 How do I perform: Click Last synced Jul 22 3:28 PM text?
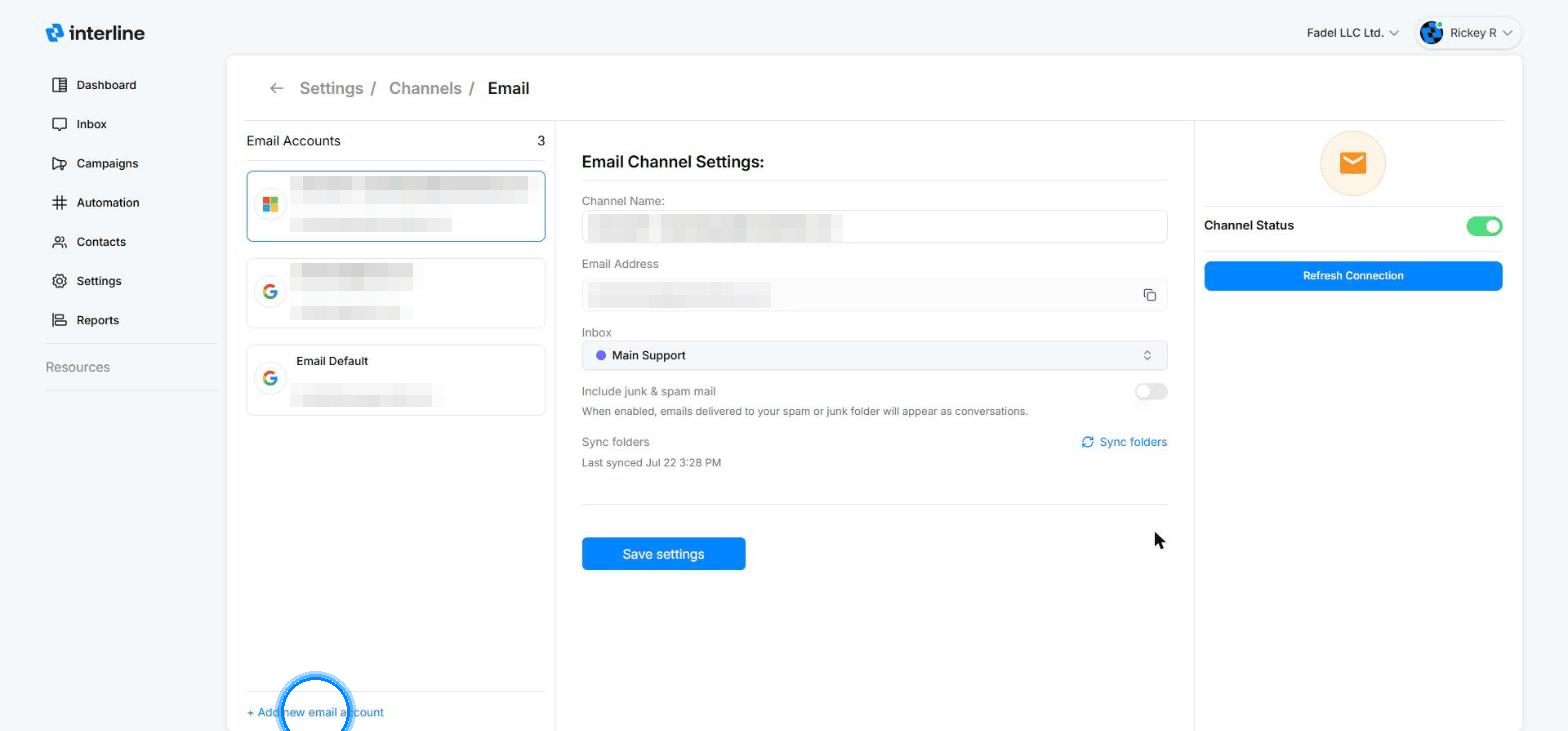click(651, 463)
